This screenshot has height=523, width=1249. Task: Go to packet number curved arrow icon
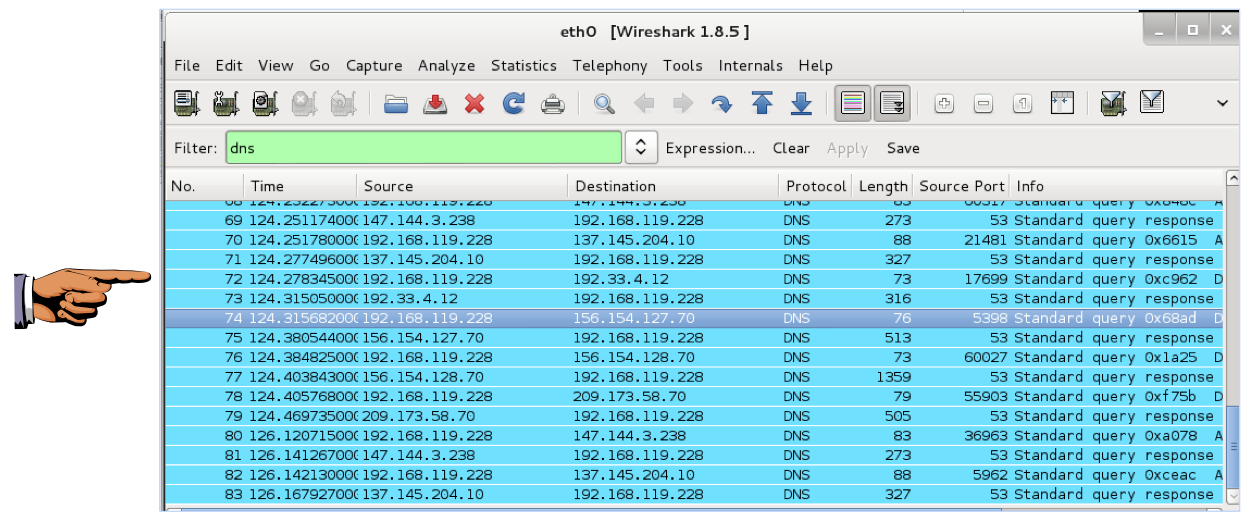coord(721,103)
